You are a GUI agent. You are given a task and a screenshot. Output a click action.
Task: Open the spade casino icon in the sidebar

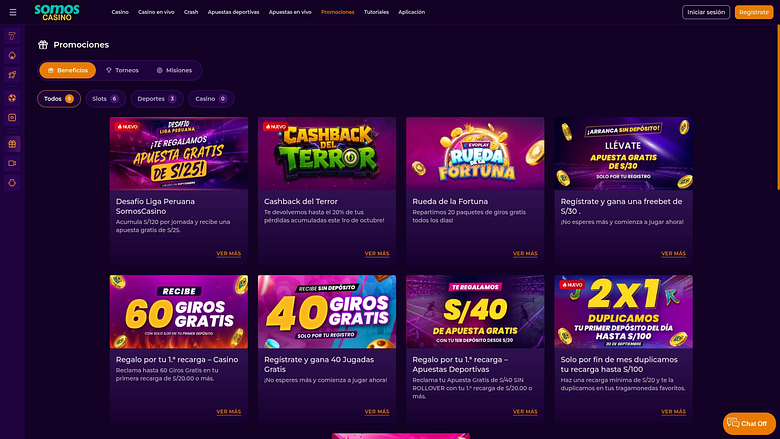click(x=12, y=55)
